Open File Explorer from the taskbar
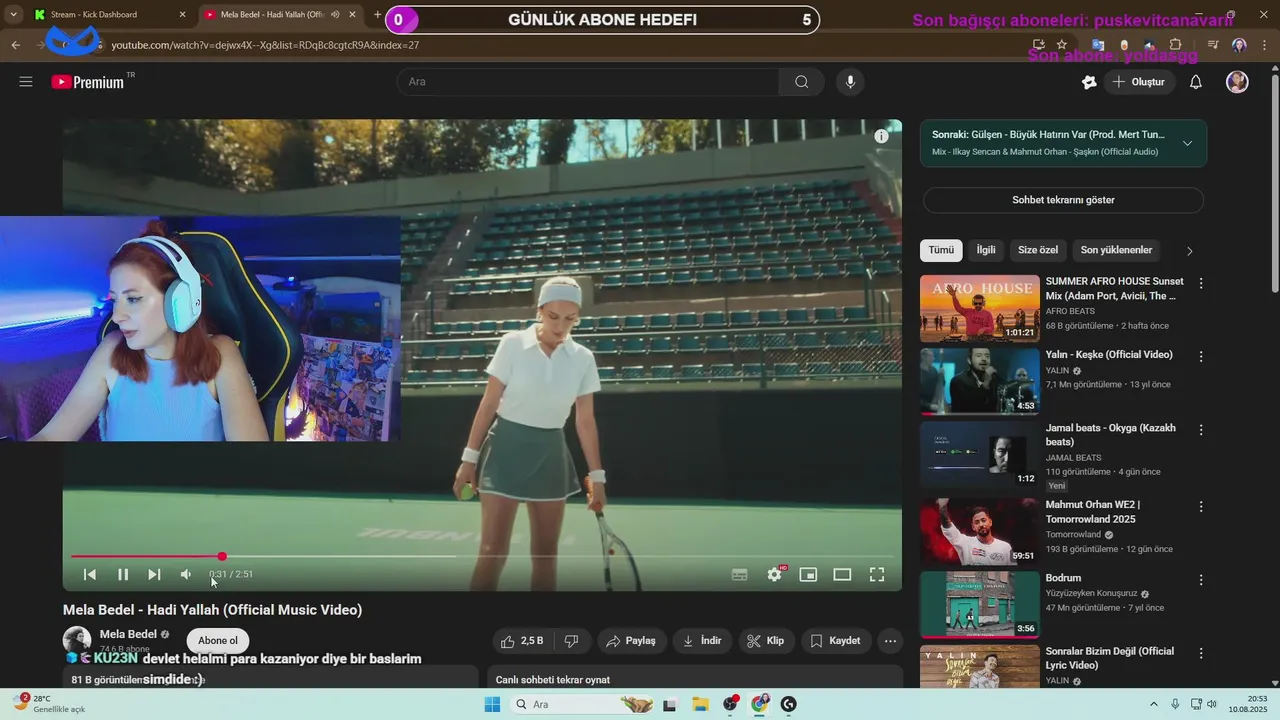This screenshot has width=1280, height=720. click(x=700, y=705)
